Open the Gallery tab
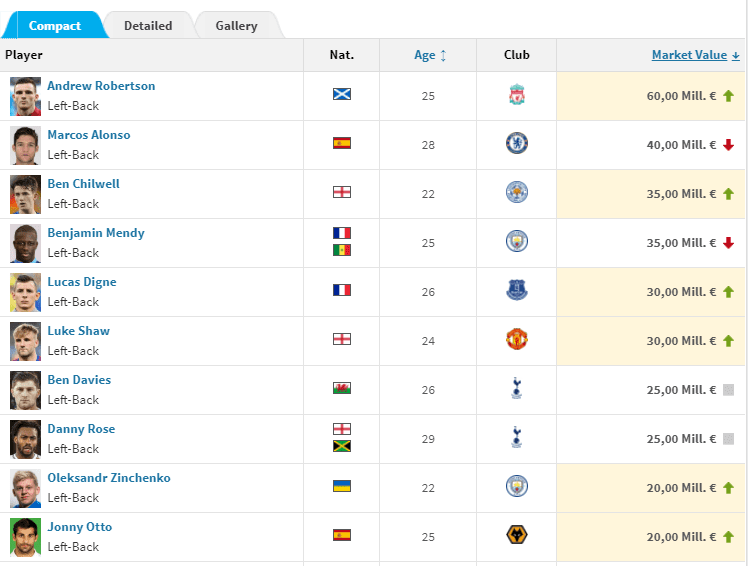Image resolution: width=748 pixels, height=566 pixels. pos(237,26)
